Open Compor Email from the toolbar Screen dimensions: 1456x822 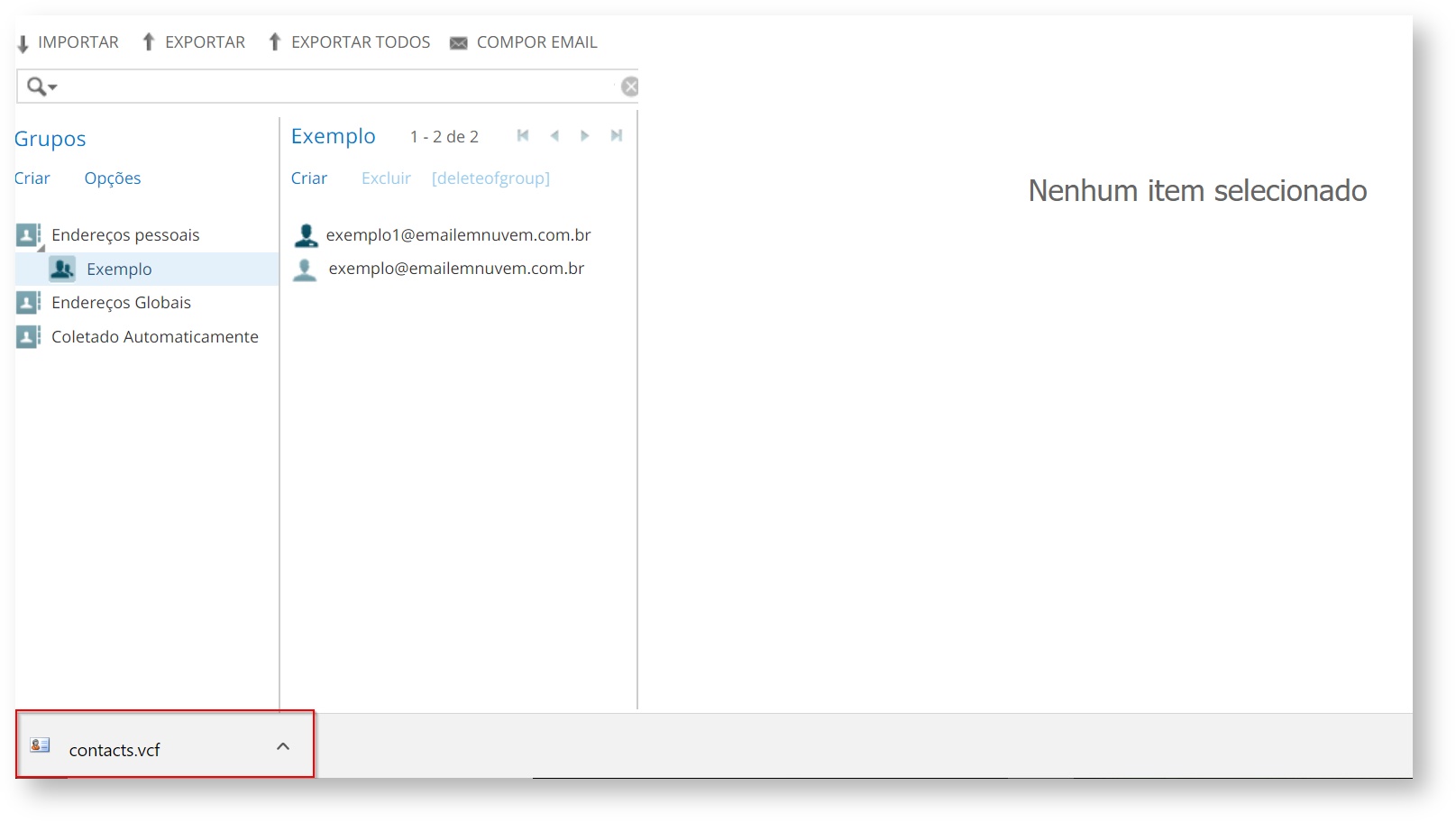point(524,42)
